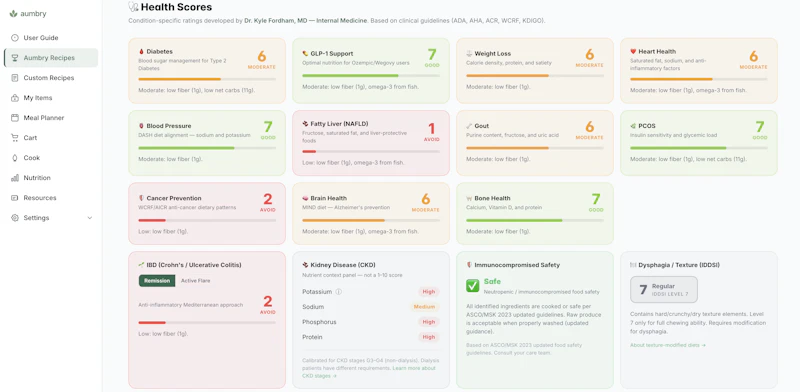Click the Health Scores heading
The height and width of the screenshot is (392, 800).
pyautogui.click(x=177, y=7)
